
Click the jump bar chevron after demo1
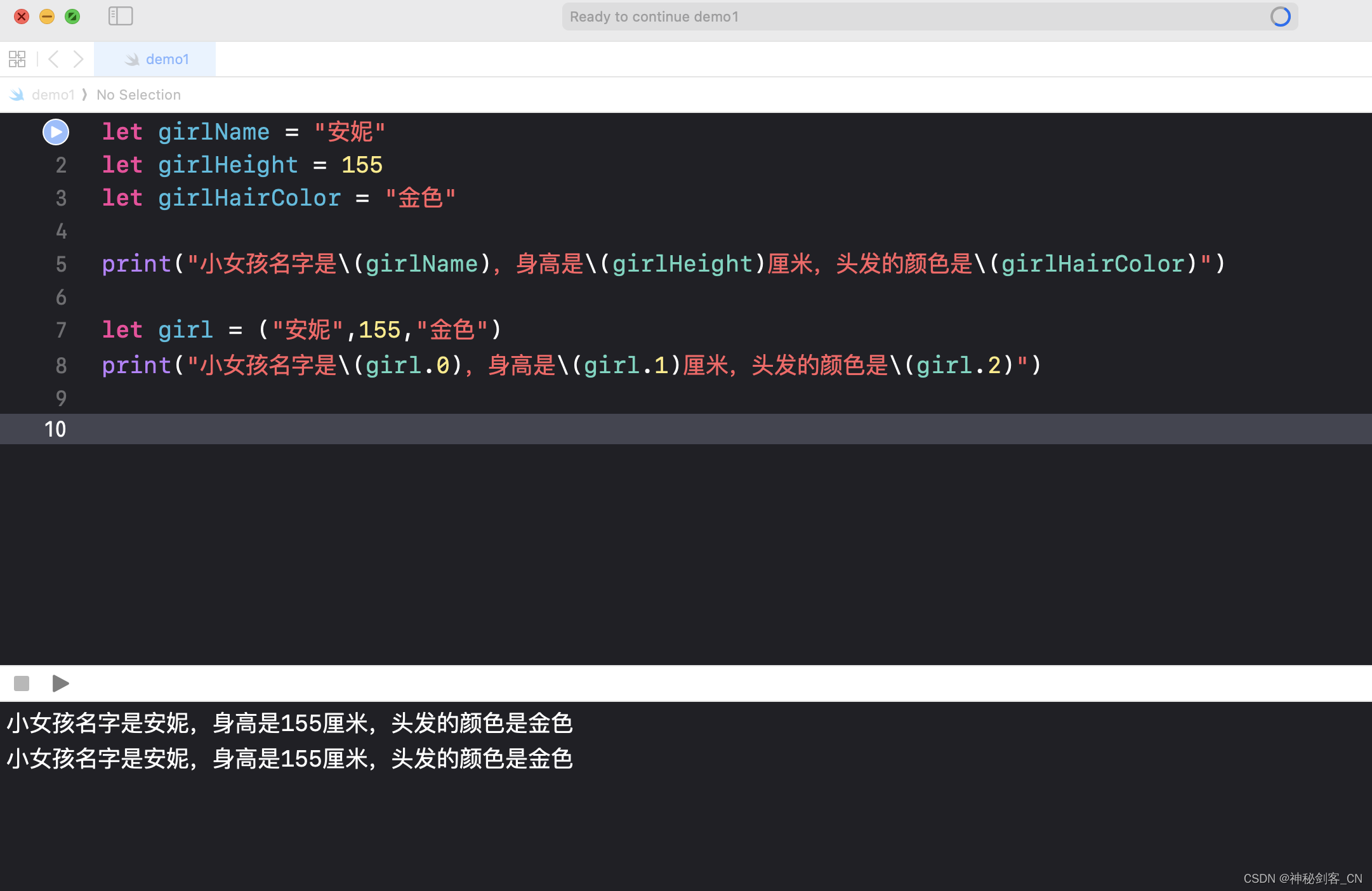pos(85,95)
